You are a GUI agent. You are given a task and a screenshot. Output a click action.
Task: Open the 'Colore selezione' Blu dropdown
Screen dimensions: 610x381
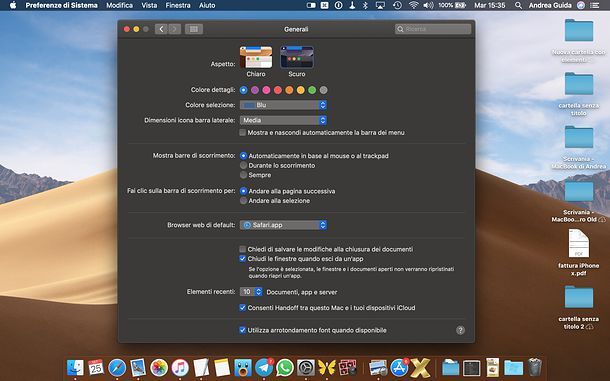pyautogui.click(x=283, y=105)
